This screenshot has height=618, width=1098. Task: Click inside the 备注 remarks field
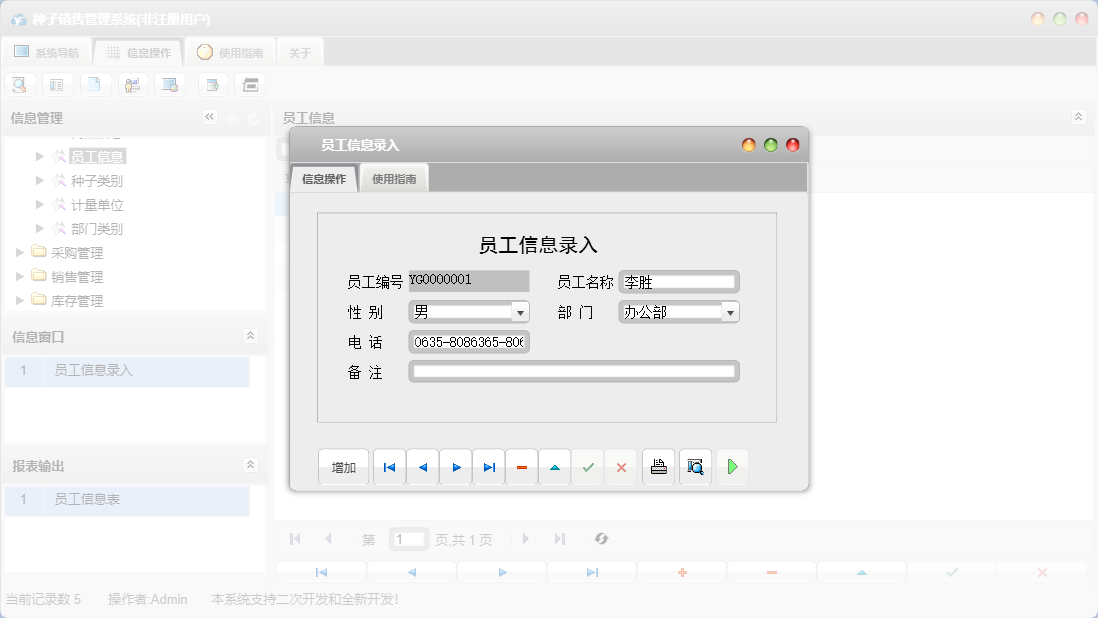[x=573, y=370]
